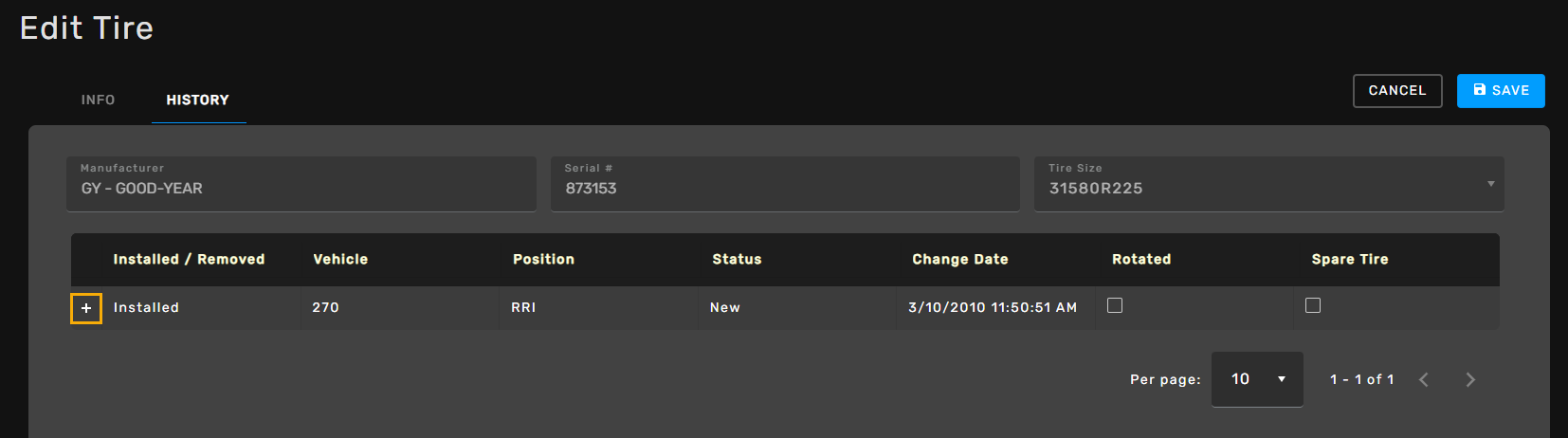Click the Rotated column header
1568x438 pixels.
[1141, 259]
